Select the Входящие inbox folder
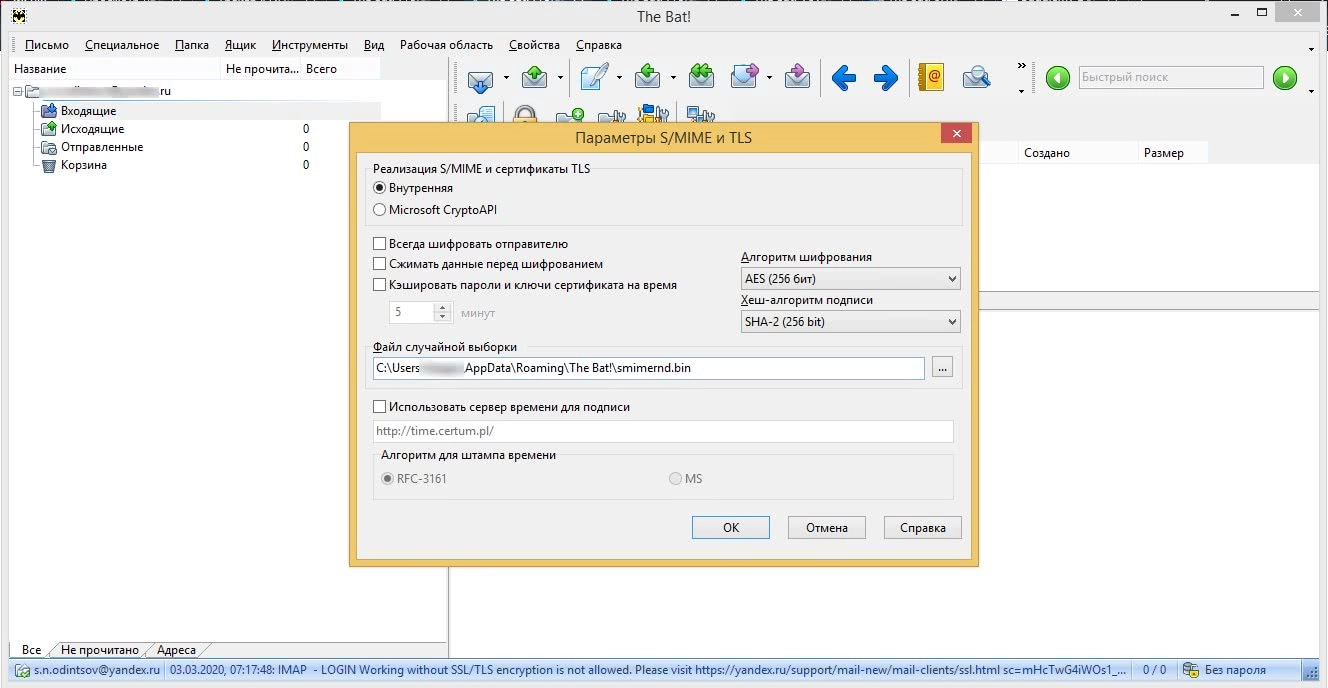The width and height of the screenshot is (1328, 688). pyautogui.click(x=88, y=111)
